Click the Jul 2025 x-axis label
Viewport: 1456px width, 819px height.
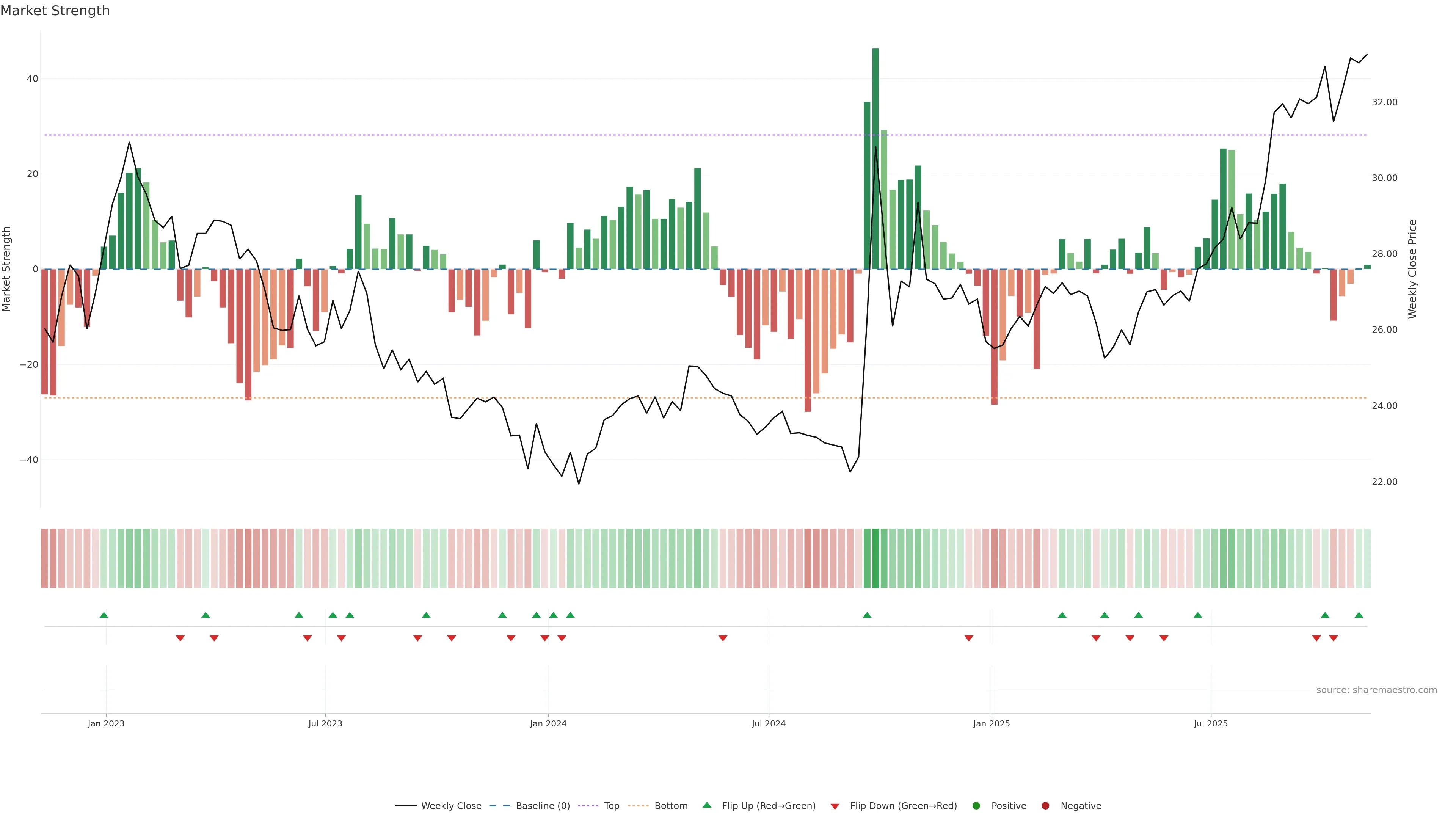point(1211,723)
